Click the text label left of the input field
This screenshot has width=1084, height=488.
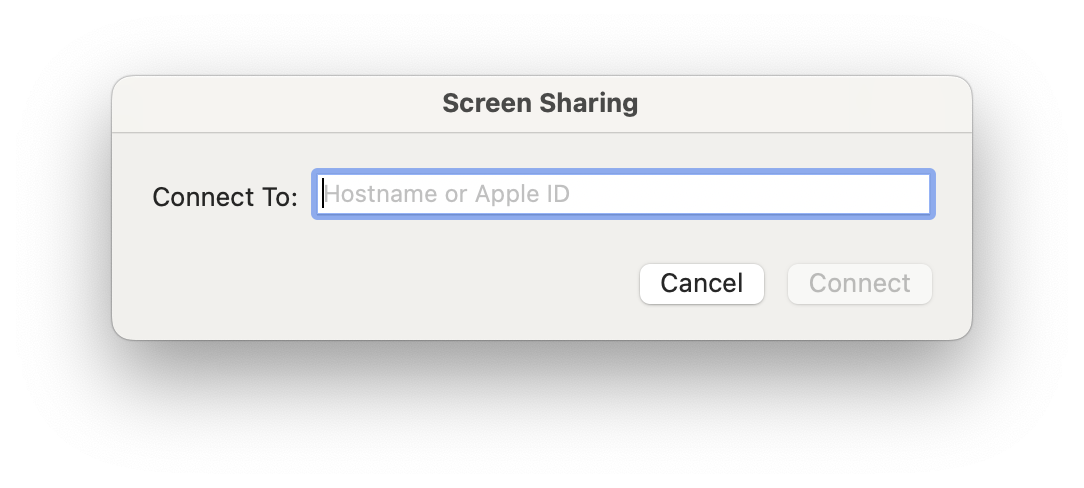[x=225, y=197]
